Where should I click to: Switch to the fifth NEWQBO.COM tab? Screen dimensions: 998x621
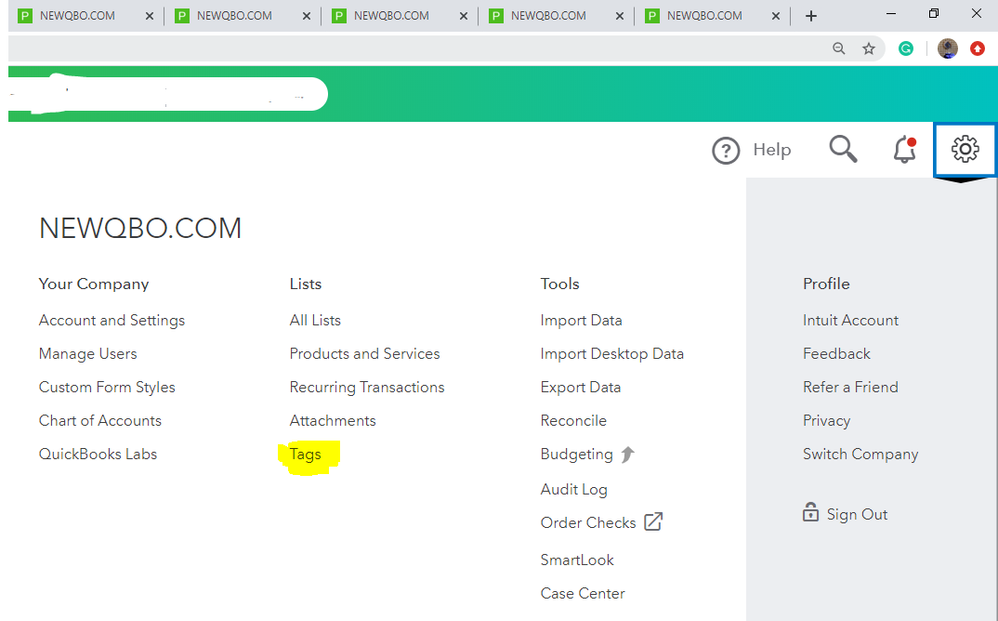click(705, 16)
